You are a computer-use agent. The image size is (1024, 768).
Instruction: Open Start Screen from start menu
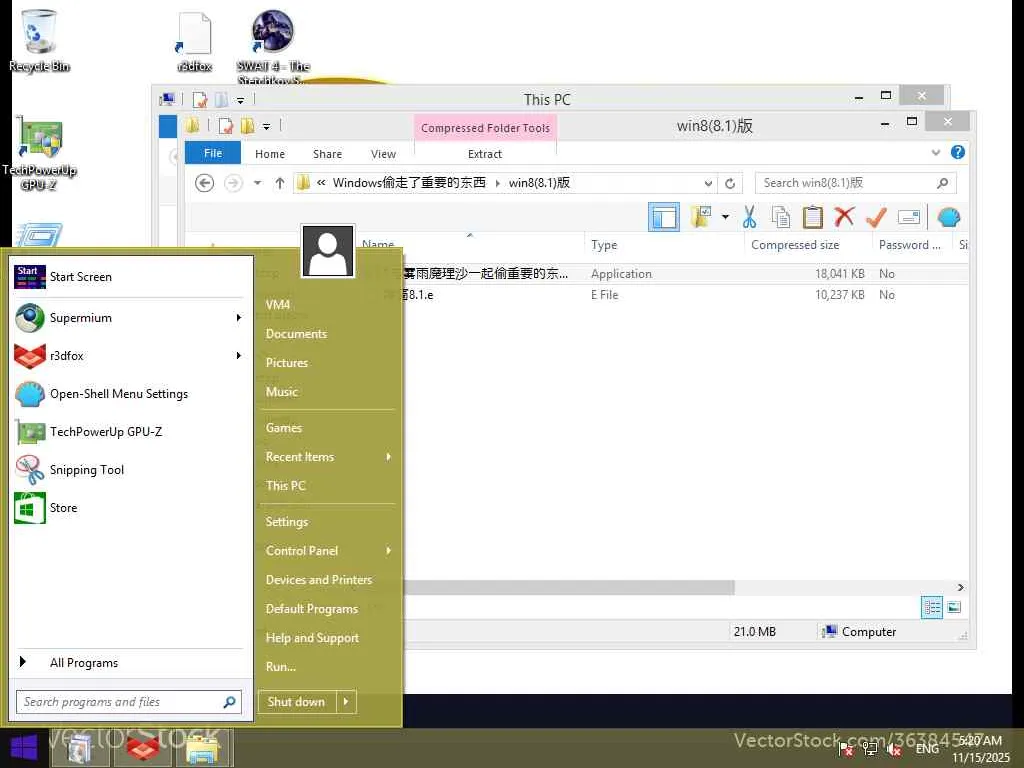pyautogui.click(x=130, y=277)
